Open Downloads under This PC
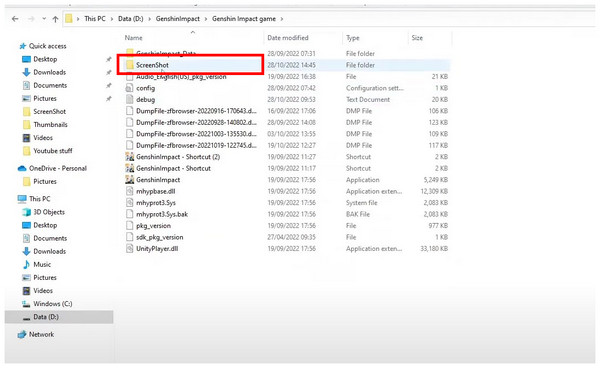 (x=44, y=251)
